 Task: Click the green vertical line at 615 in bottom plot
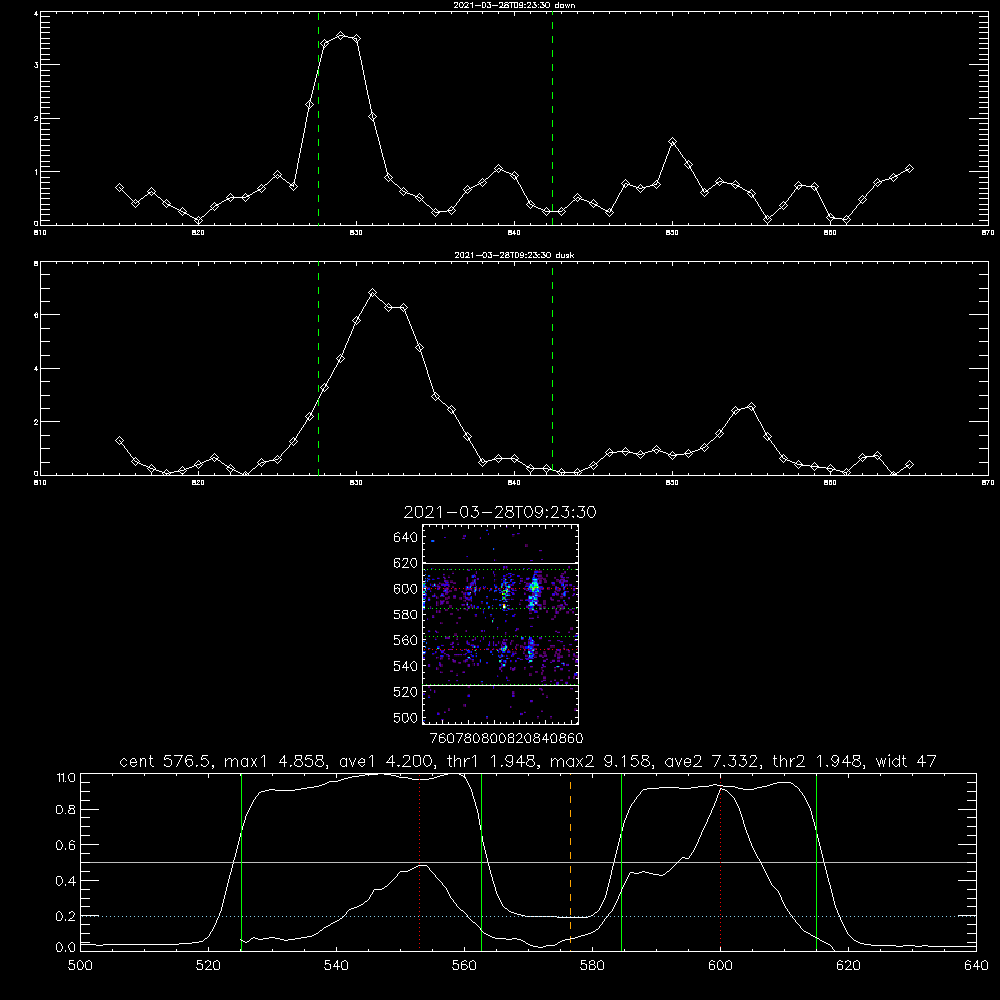pos(816,862)
